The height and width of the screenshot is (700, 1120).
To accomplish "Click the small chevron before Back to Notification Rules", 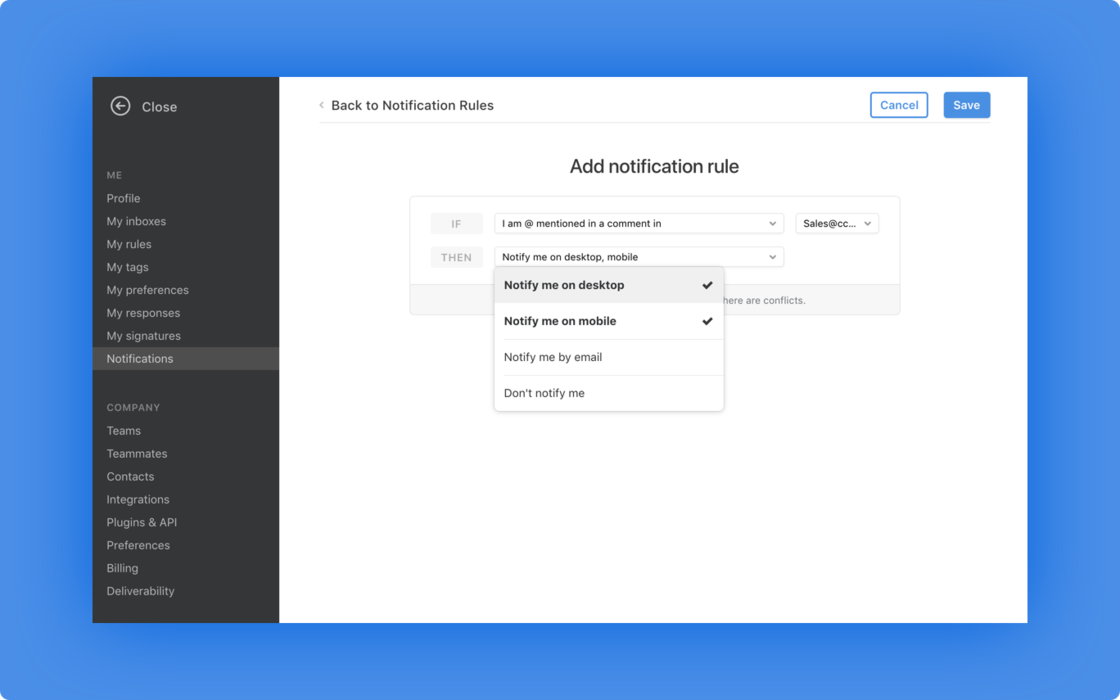I will [321, 105].
